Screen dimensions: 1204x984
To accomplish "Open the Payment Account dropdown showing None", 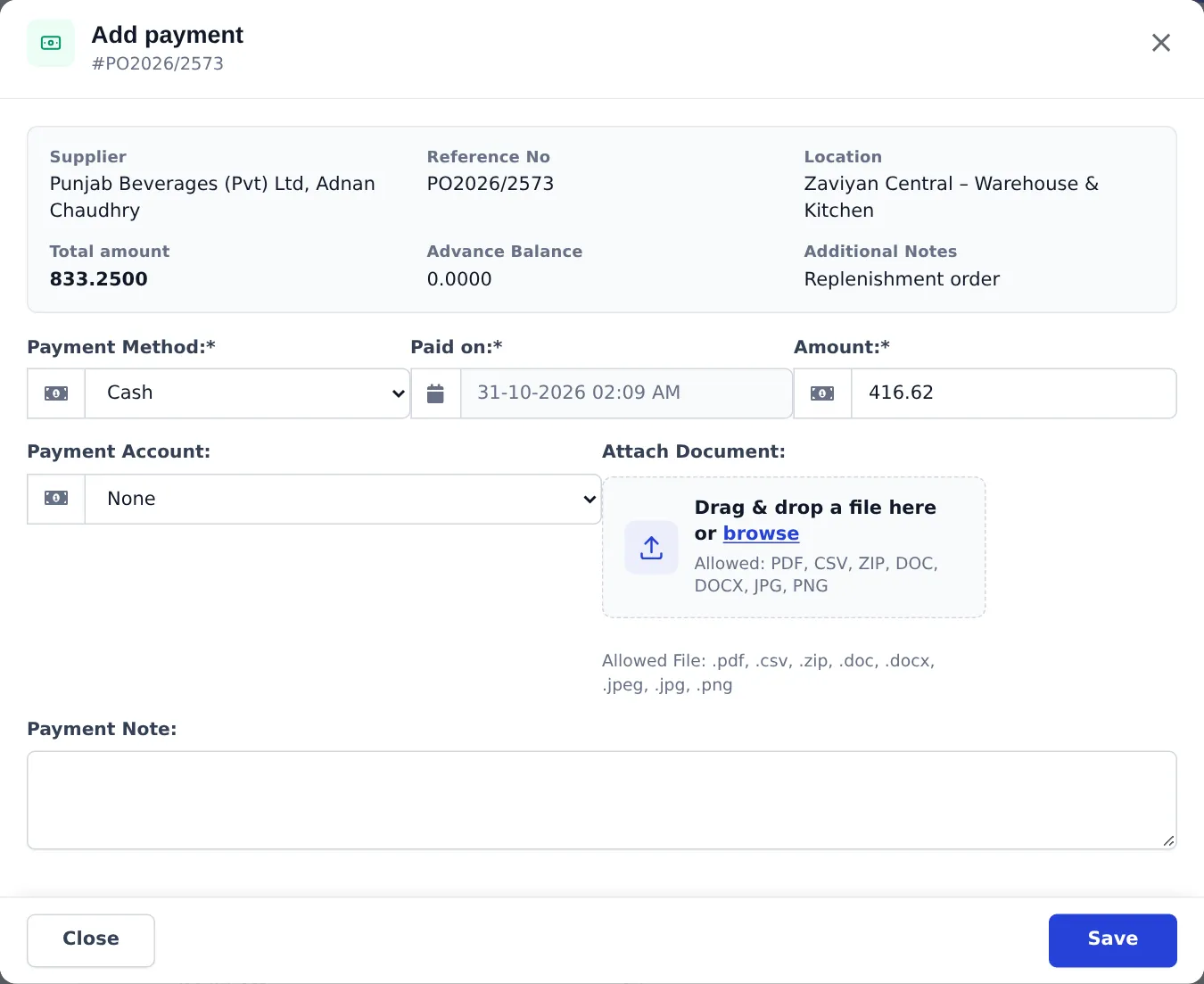I will point(343,499).
